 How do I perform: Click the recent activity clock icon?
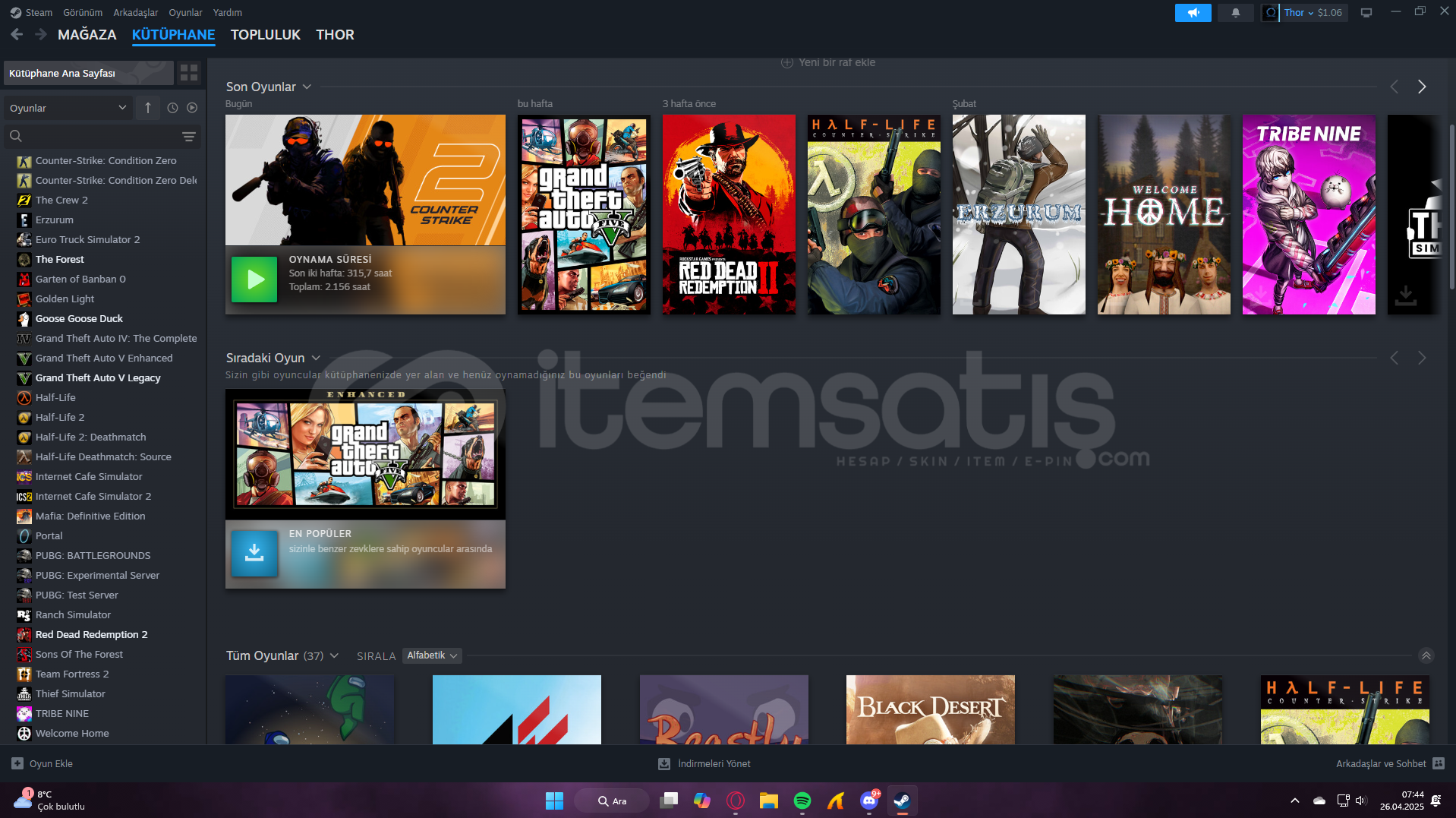pyautogui.click(x=172, y=108)
